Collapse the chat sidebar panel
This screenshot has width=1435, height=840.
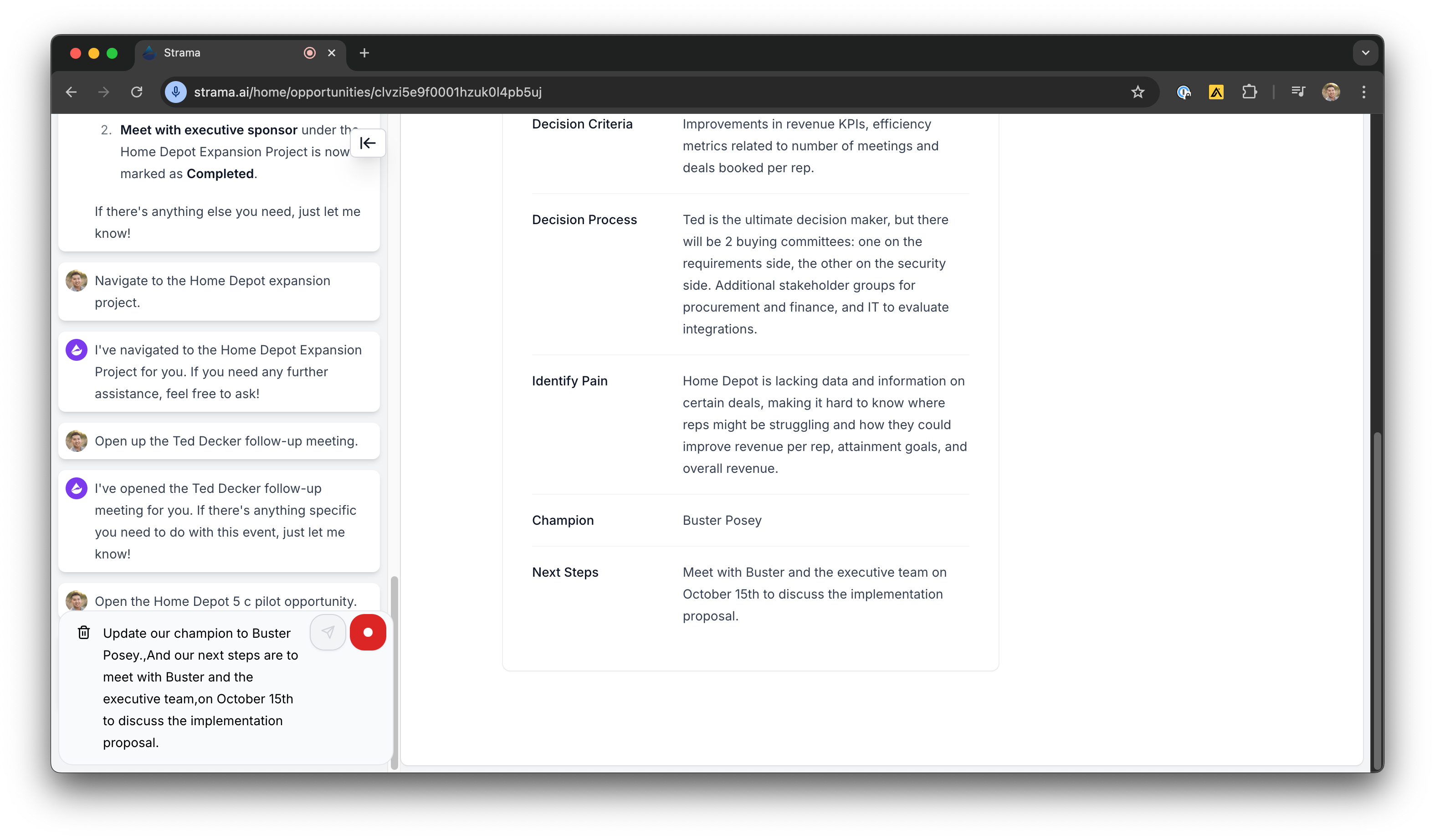click(x=368, y=143)
